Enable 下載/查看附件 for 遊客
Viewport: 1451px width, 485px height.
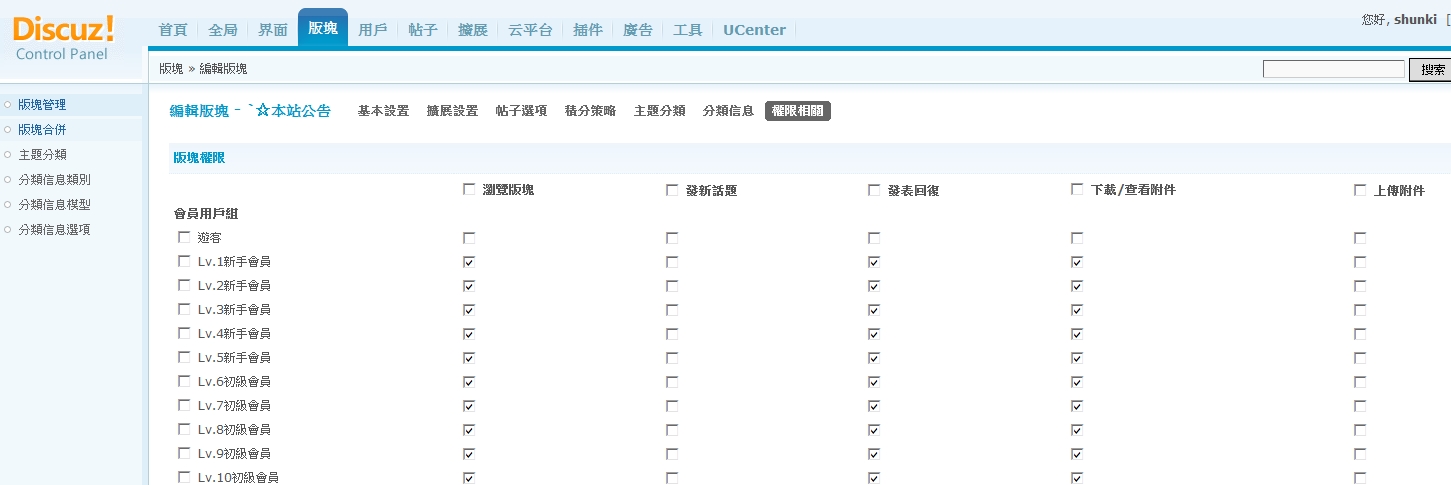[1077, 238]
